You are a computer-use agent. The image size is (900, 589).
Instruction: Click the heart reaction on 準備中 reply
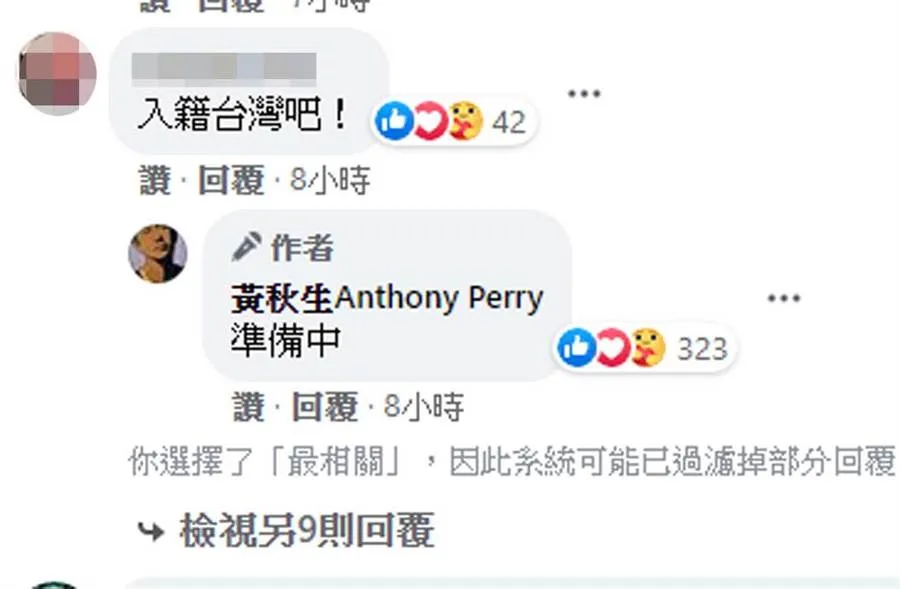point(612,347)
